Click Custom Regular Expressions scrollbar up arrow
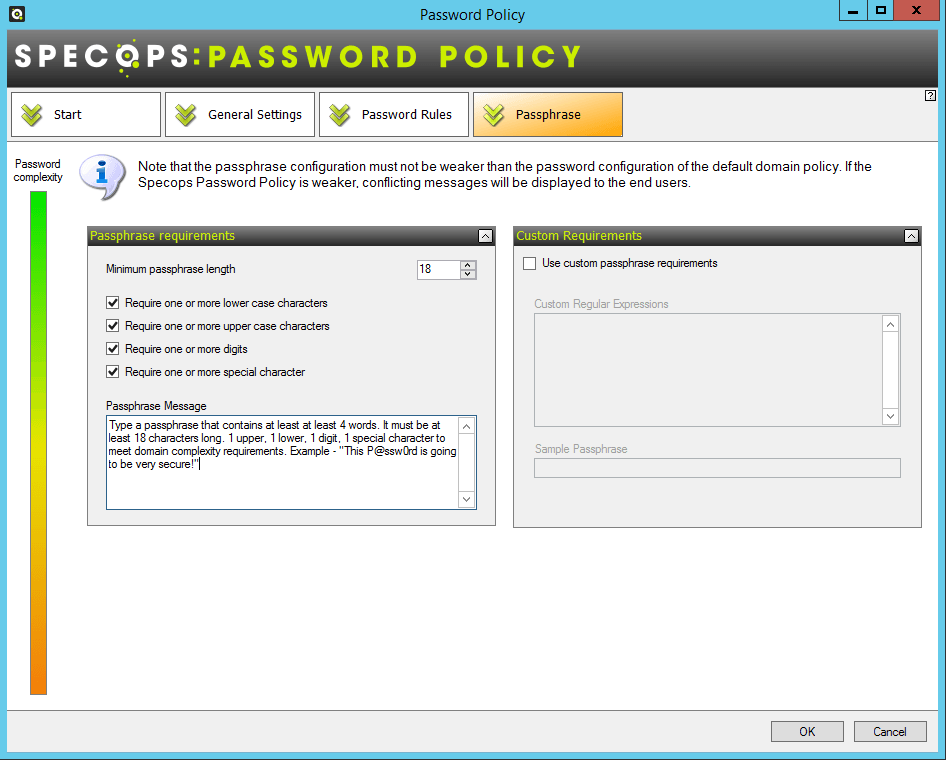Screen dimensions: 946x760 [x=890, y=325]
